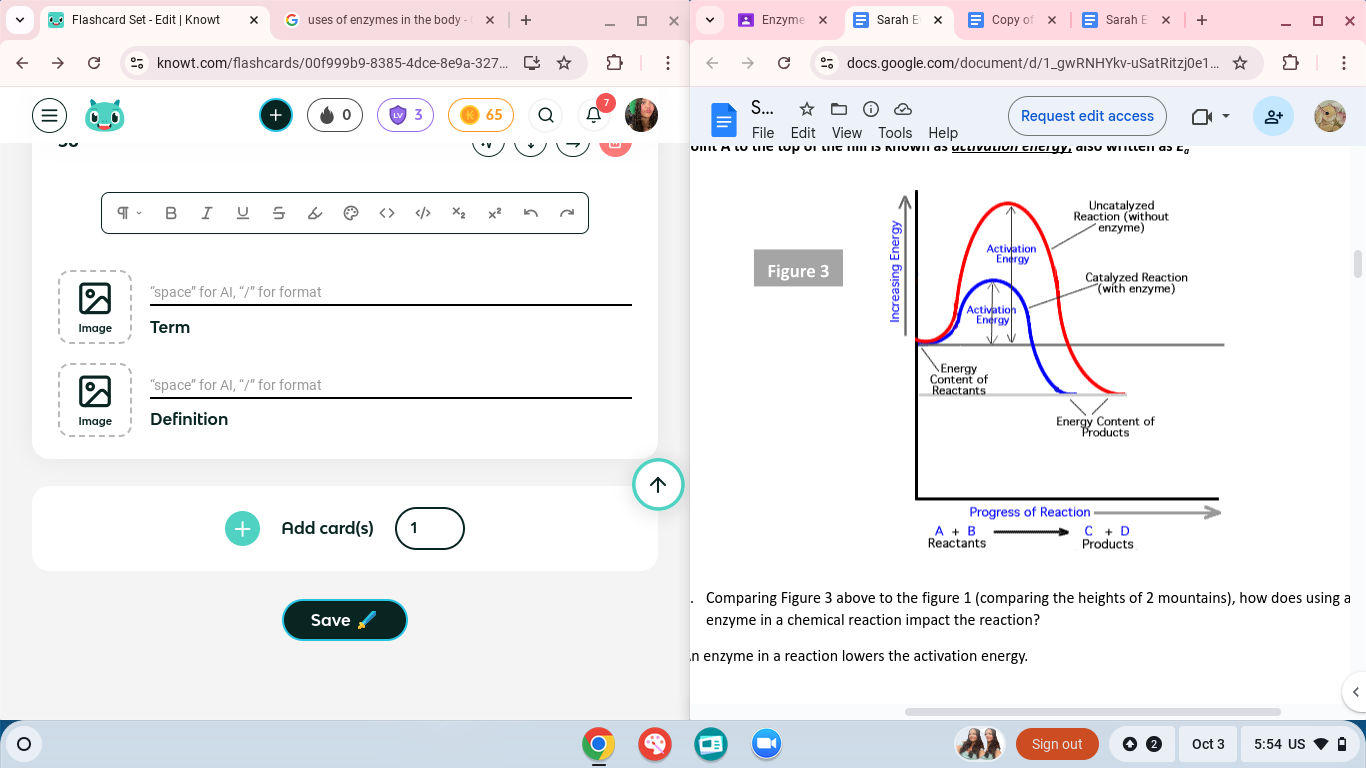Save the flashcard set
This screenshot has height=768, width=1366.
[345, 620]
